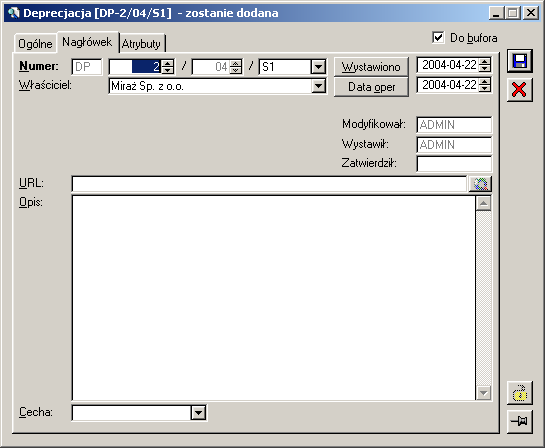Increase the Data oper date with the up arrow
This screenshot has height=448, width=545.
[485, 81]
